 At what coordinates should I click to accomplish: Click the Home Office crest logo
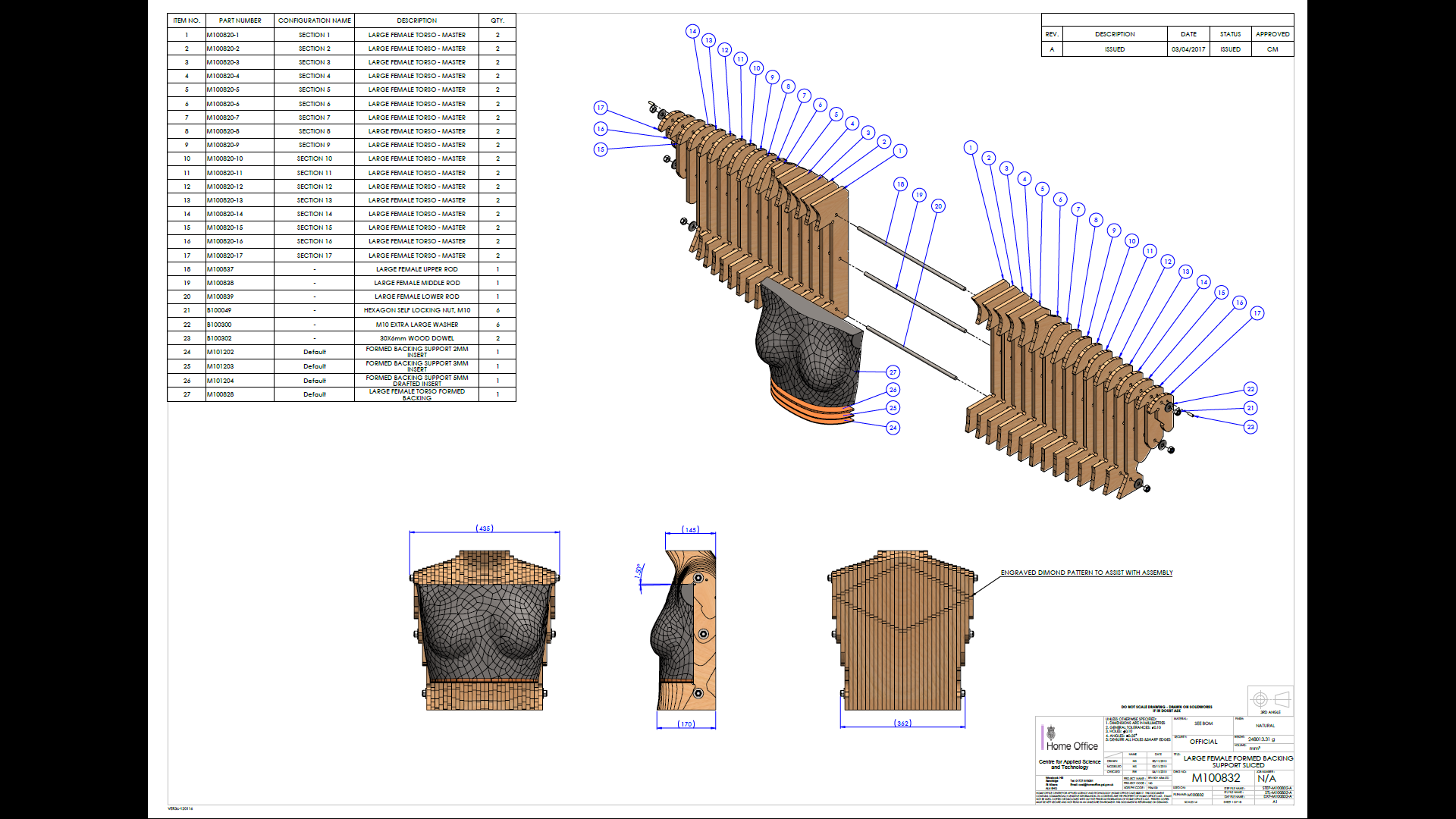tap(1051, 733)
